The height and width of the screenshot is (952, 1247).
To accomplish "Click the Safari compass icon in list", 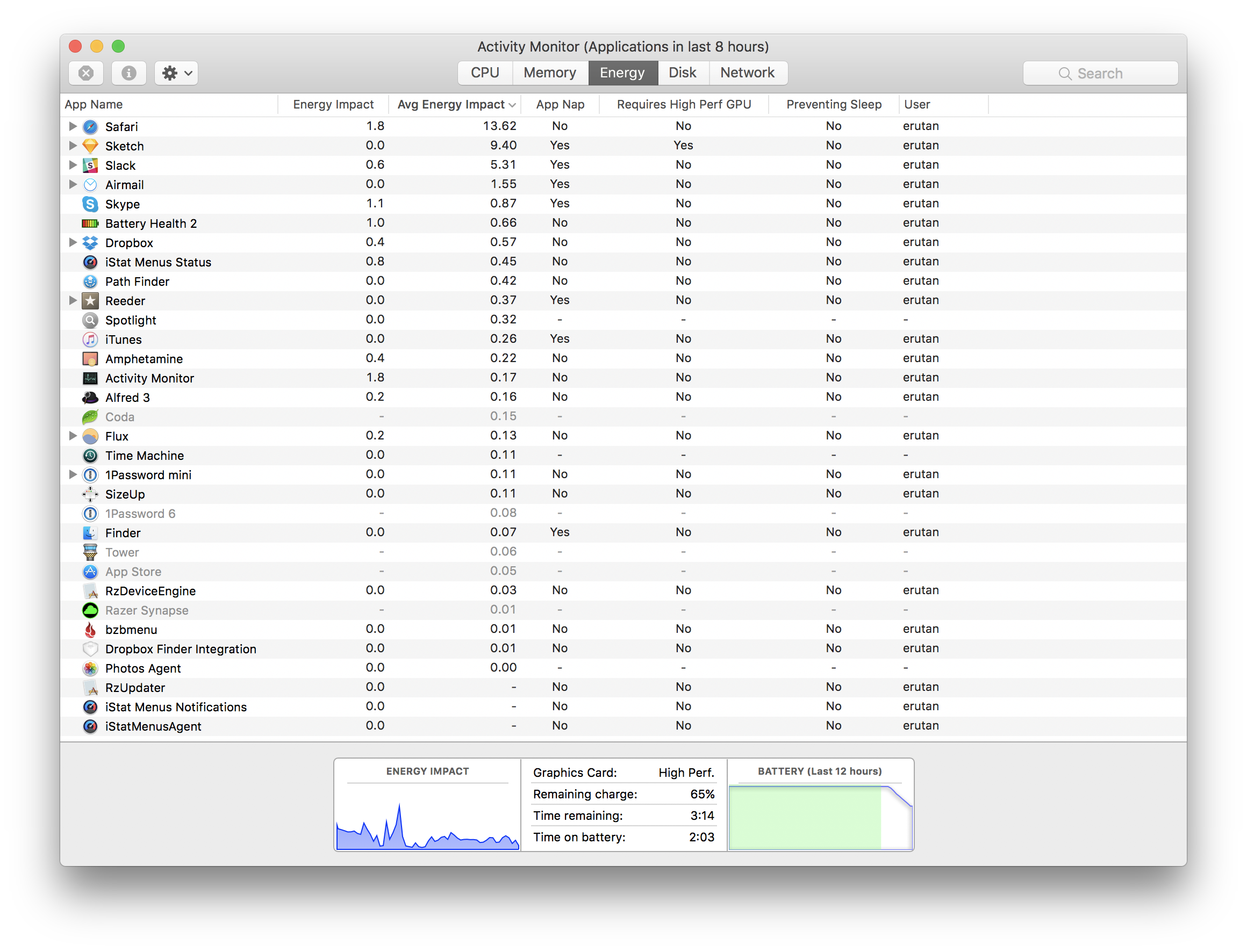I will click(x=90, y=126).
